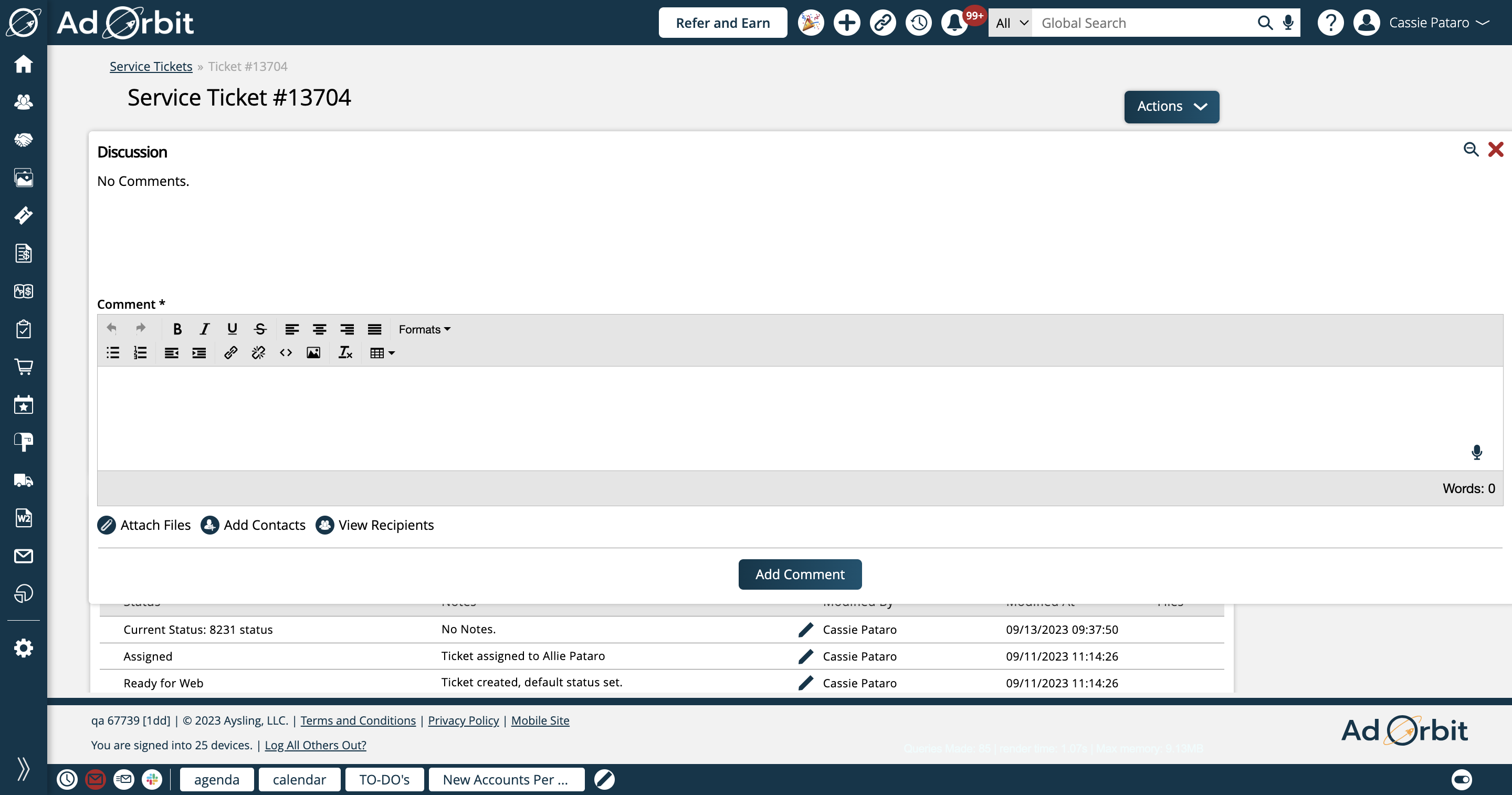The width and height of the screenshot is (1512, 795).
Task: Open the tickets tag sidebar icon
Action: pos(24,215)
